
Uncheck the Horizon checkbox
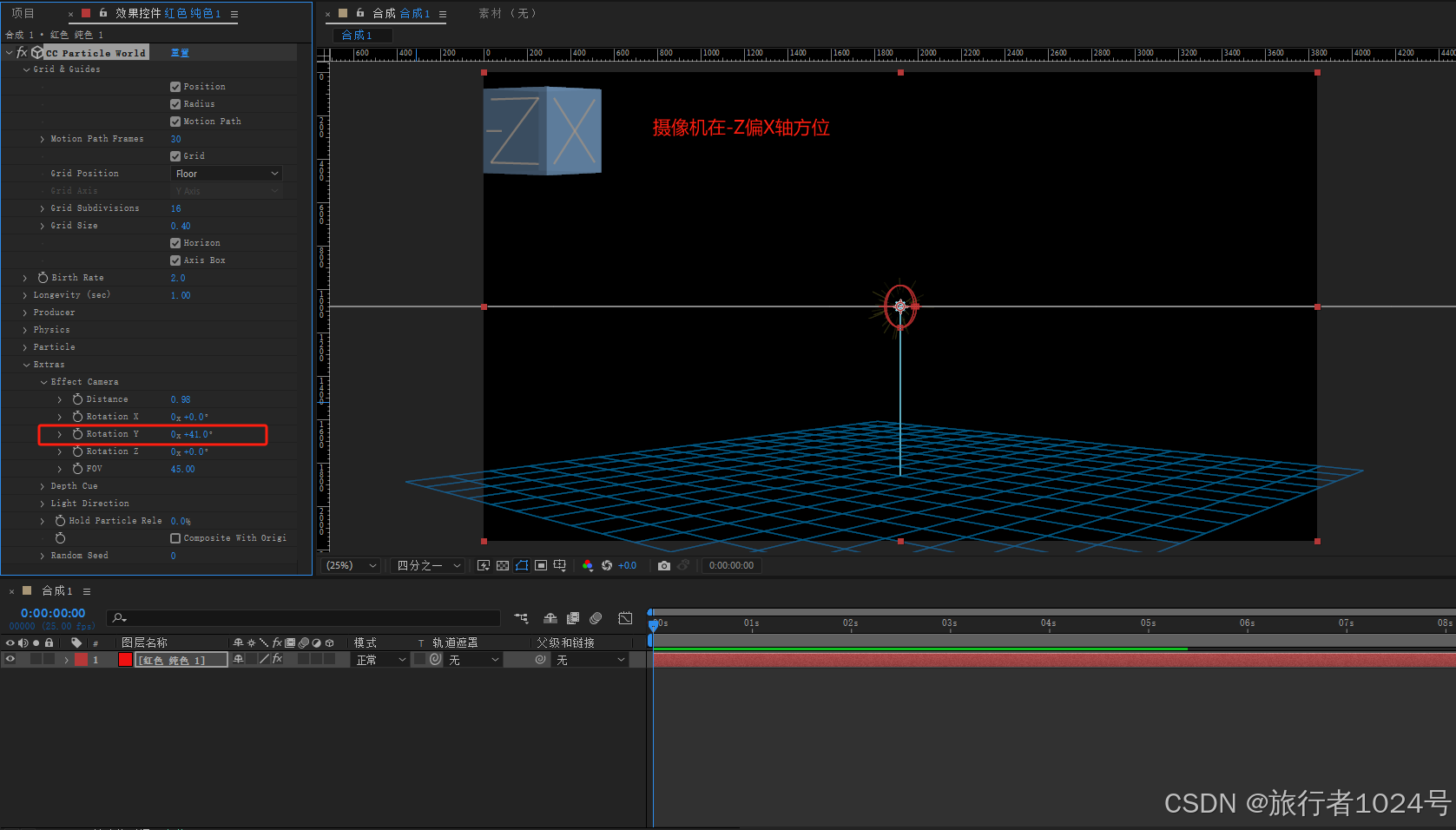(x=175, y=243)
